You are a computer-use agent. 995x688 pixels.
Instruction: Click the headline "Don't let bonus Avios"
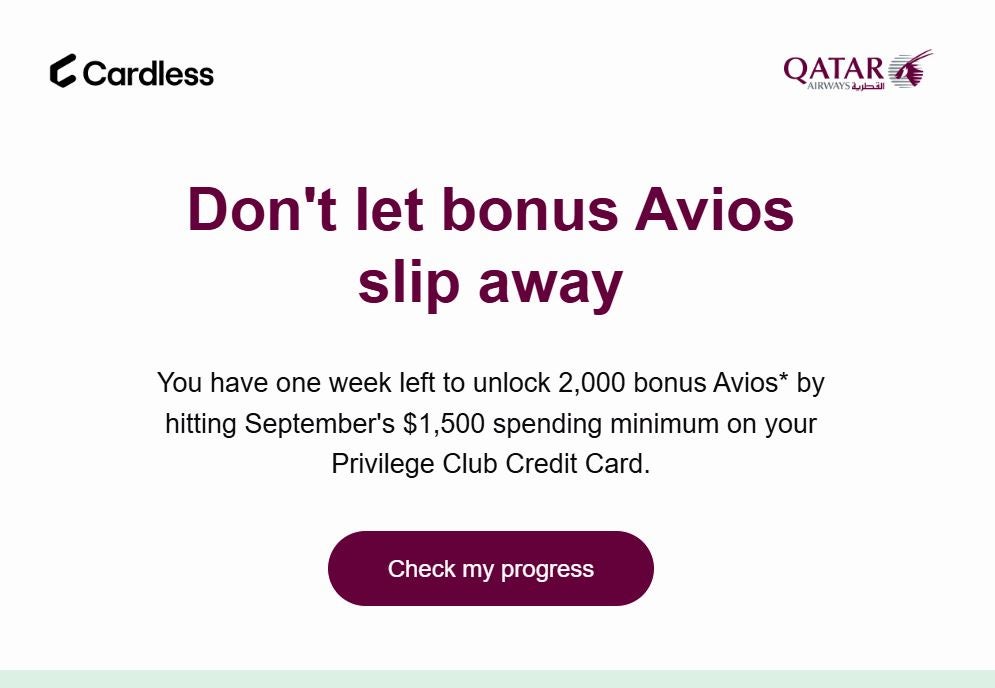tap(489, 210)
